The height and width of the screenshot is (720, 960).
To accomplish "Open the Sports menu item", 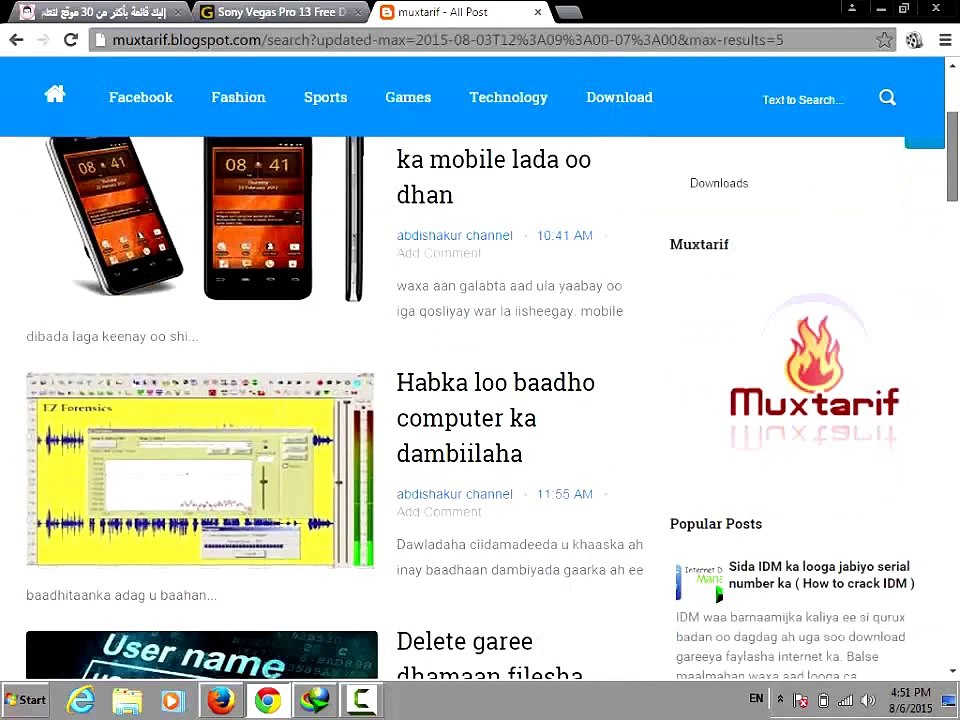I will (325, 97).
